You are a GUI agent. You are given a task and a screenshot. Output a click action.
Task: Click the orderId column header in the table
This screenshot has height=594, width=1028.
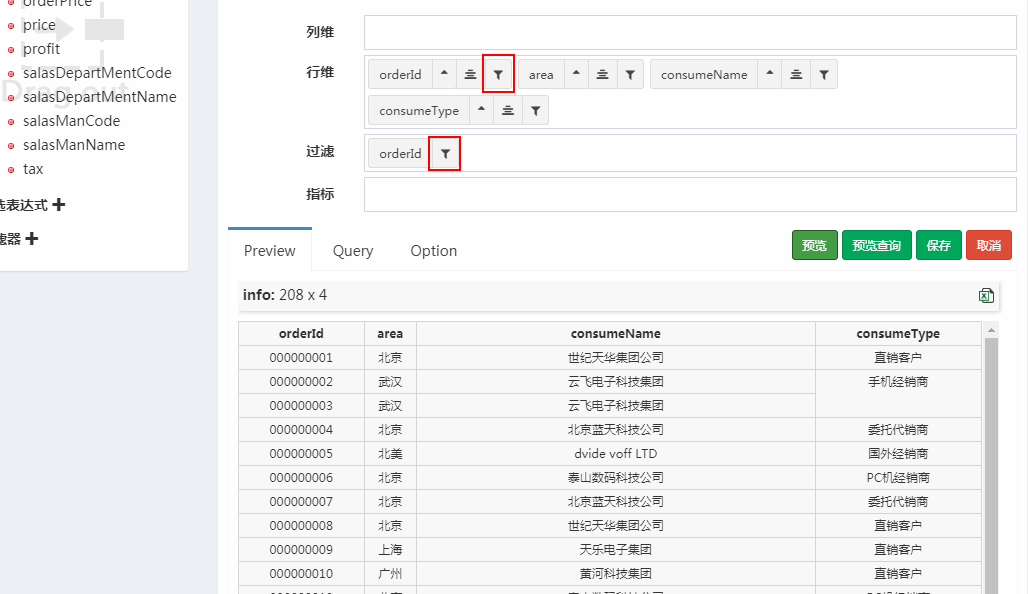[301, 334]
